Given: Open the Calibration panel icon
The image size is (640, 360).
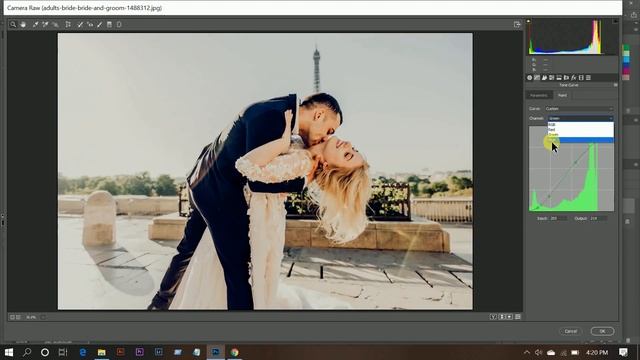Looking at the screenshot, I should tap(581, 78).
